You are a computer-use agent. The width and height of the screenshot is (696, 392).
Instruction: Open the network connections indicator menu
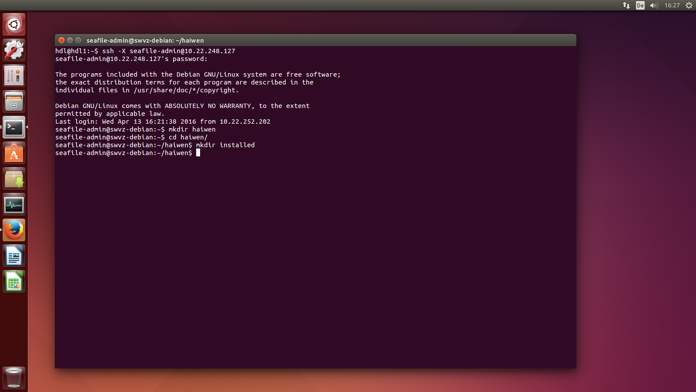pos(626,5)
